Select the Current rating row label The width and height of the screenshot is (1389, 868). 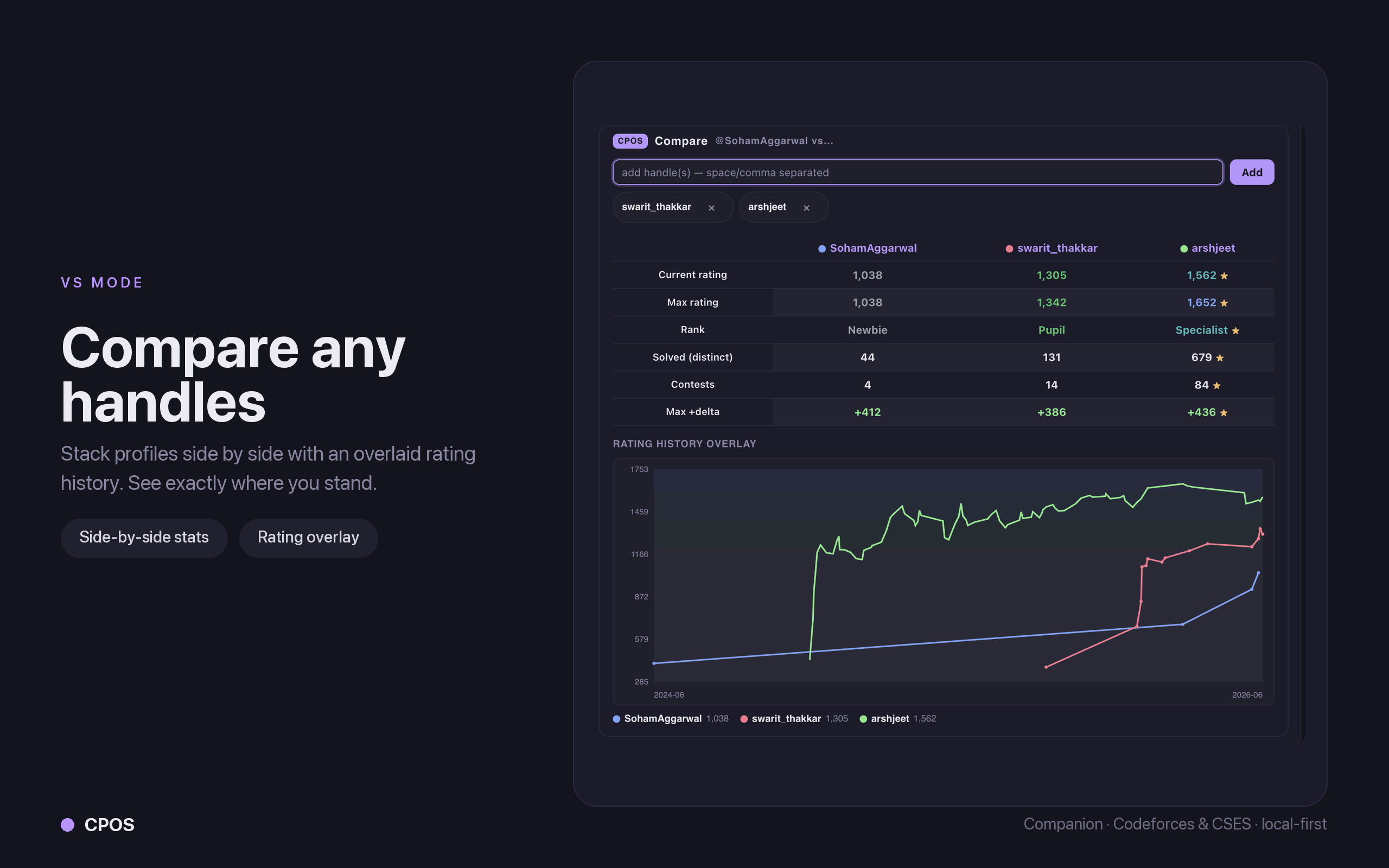(692, 275)
